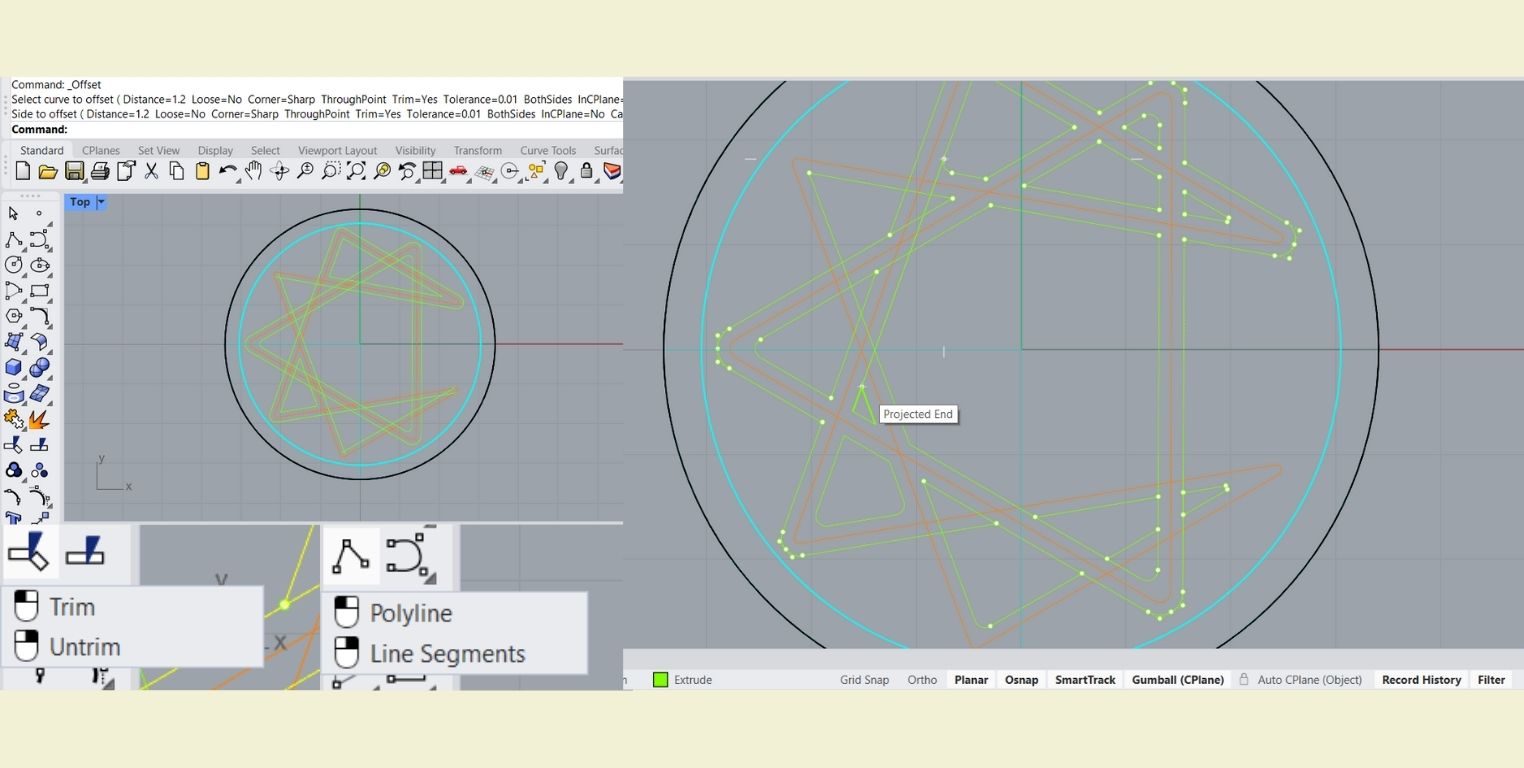The width and height of the screenshot is (1524, 768).
Task: Undo the last action with the Undo arrow
Action: [x=228, y=172]
